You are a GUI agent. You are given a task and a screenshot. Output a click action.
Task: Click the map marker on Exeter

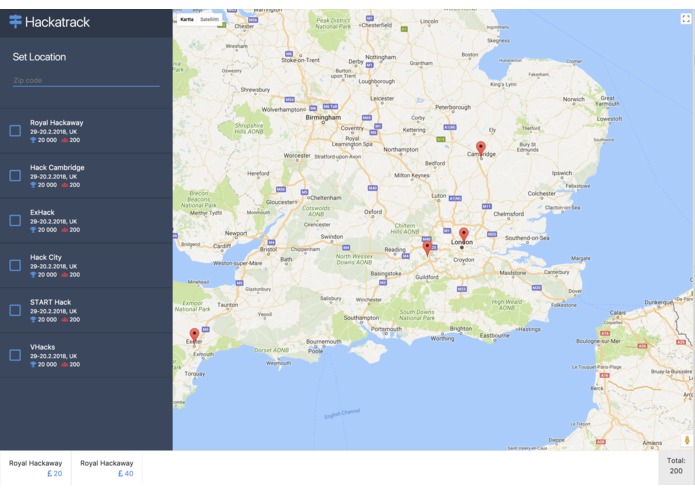194,335
